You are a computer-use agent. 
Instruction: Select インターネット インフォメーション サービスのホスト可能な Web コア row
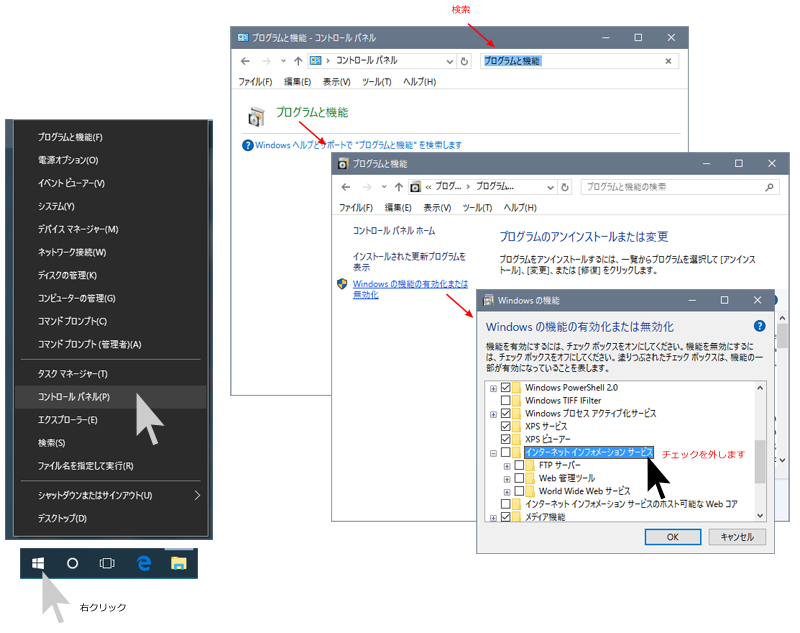tap(631, 504)
